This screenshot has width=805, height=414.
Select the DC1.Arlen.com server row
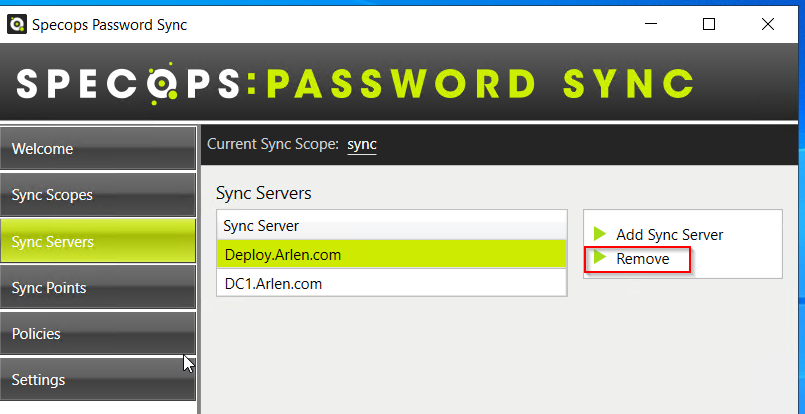(x=391, y=283)
